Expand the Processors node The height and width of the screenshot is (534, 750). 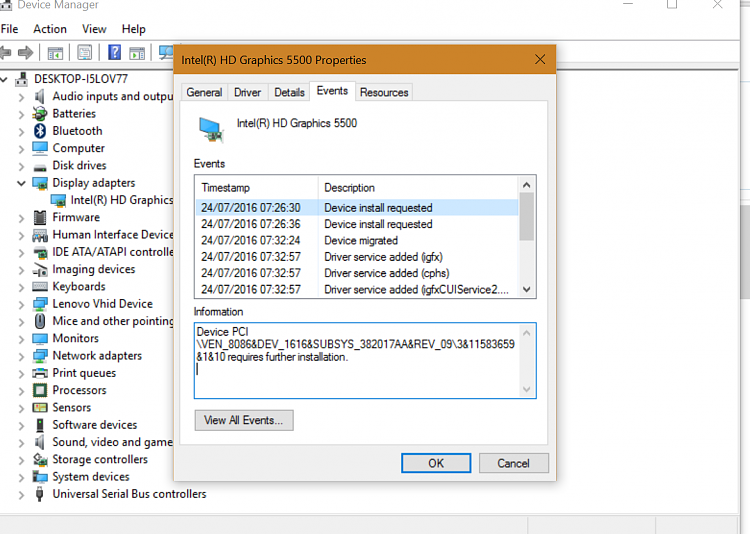click(21, 391)
